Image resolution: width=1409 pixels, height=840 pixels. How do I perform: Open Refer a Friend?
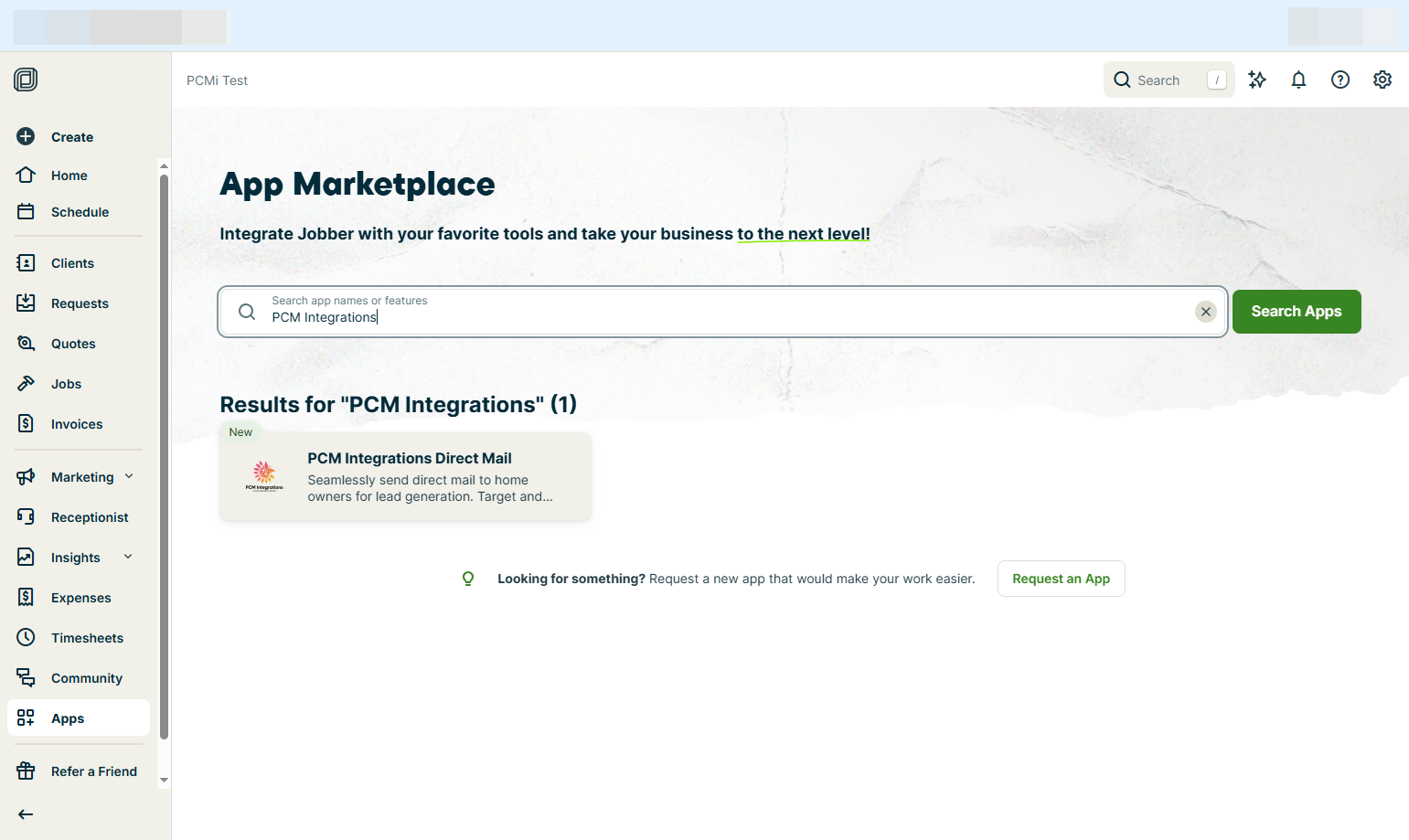pyautogui.click(x=79, y=771)
